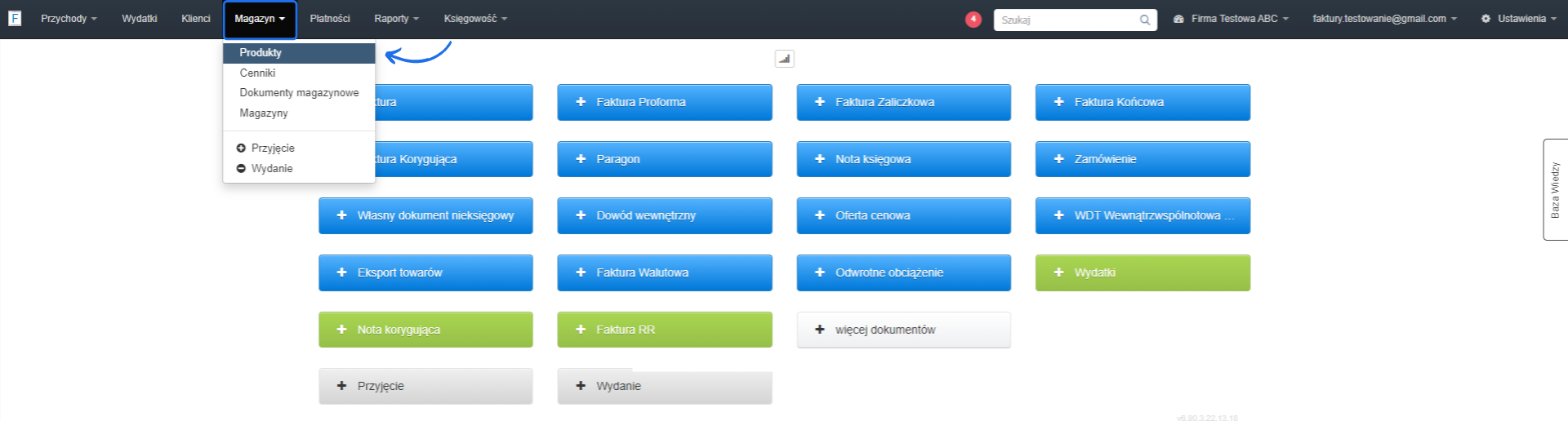1568x421 pixels.
Task: Show więcej dokumentów
Action: [x=903, y=330]
